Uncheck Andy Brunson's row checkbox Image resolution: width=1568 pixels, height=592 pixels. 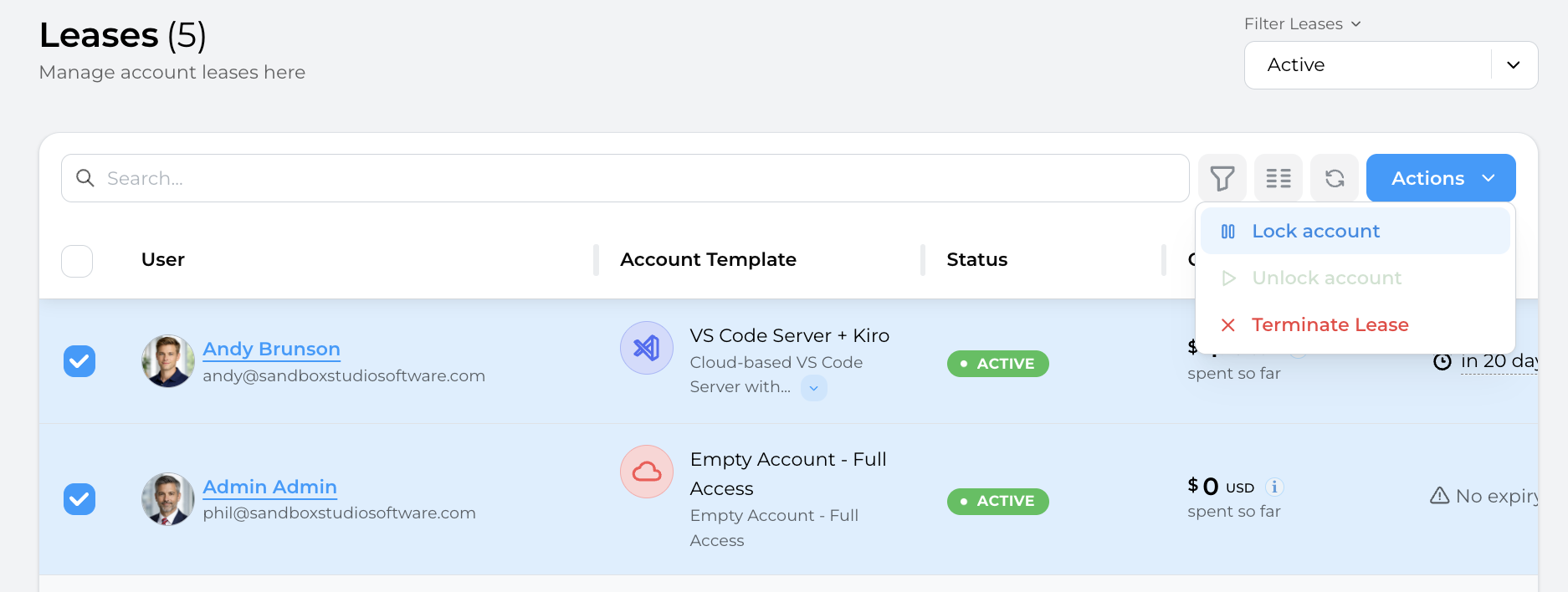click(x=79, y=361)
